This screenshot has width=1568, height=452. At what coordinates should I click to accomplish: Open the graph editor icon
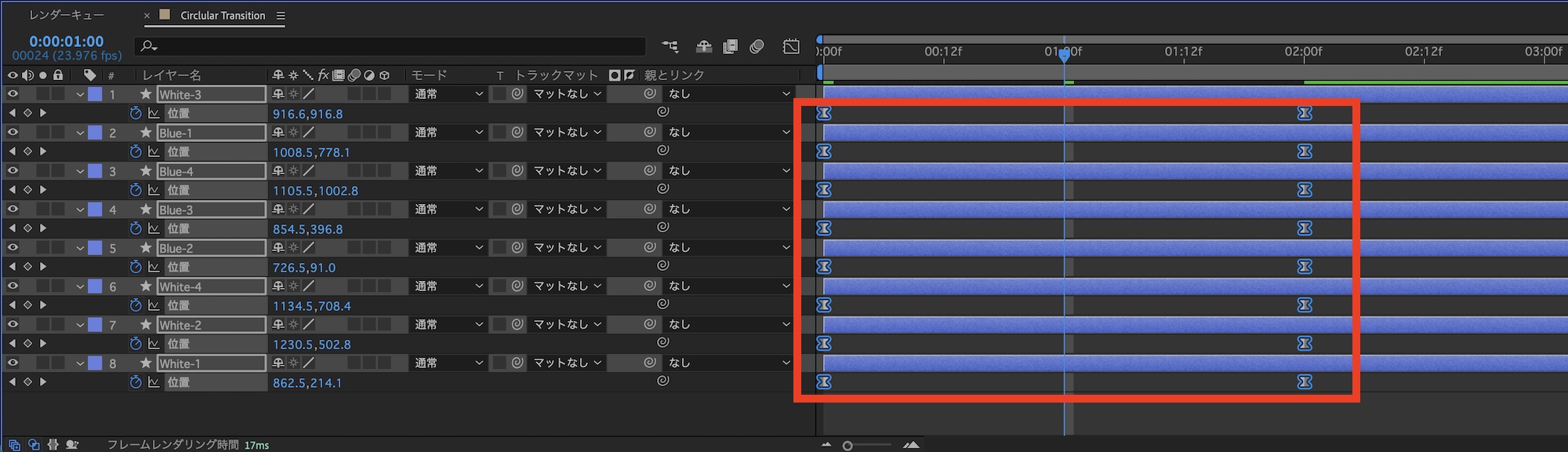pos(791,47)
